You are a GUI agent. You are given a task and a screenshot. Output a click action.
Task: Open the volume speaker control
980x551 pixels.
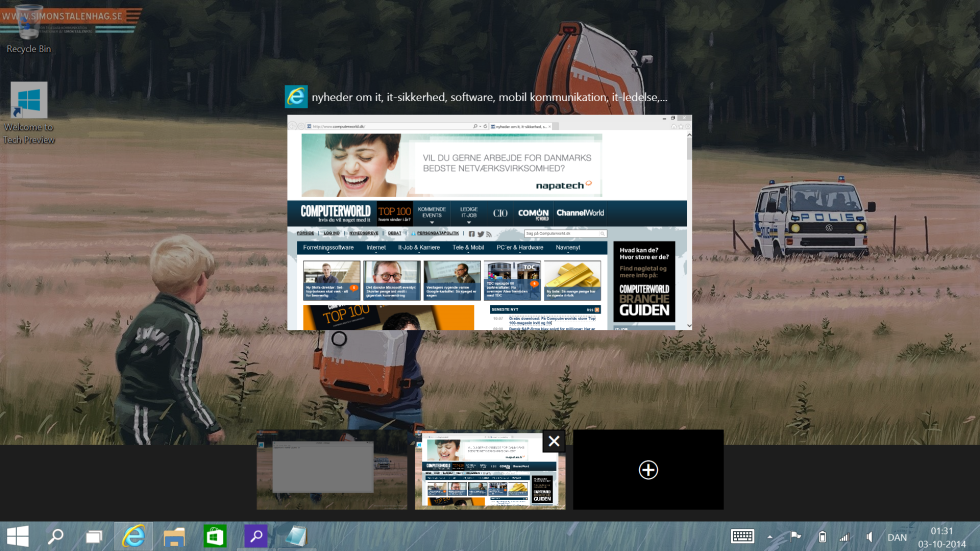tap(869, 537)
